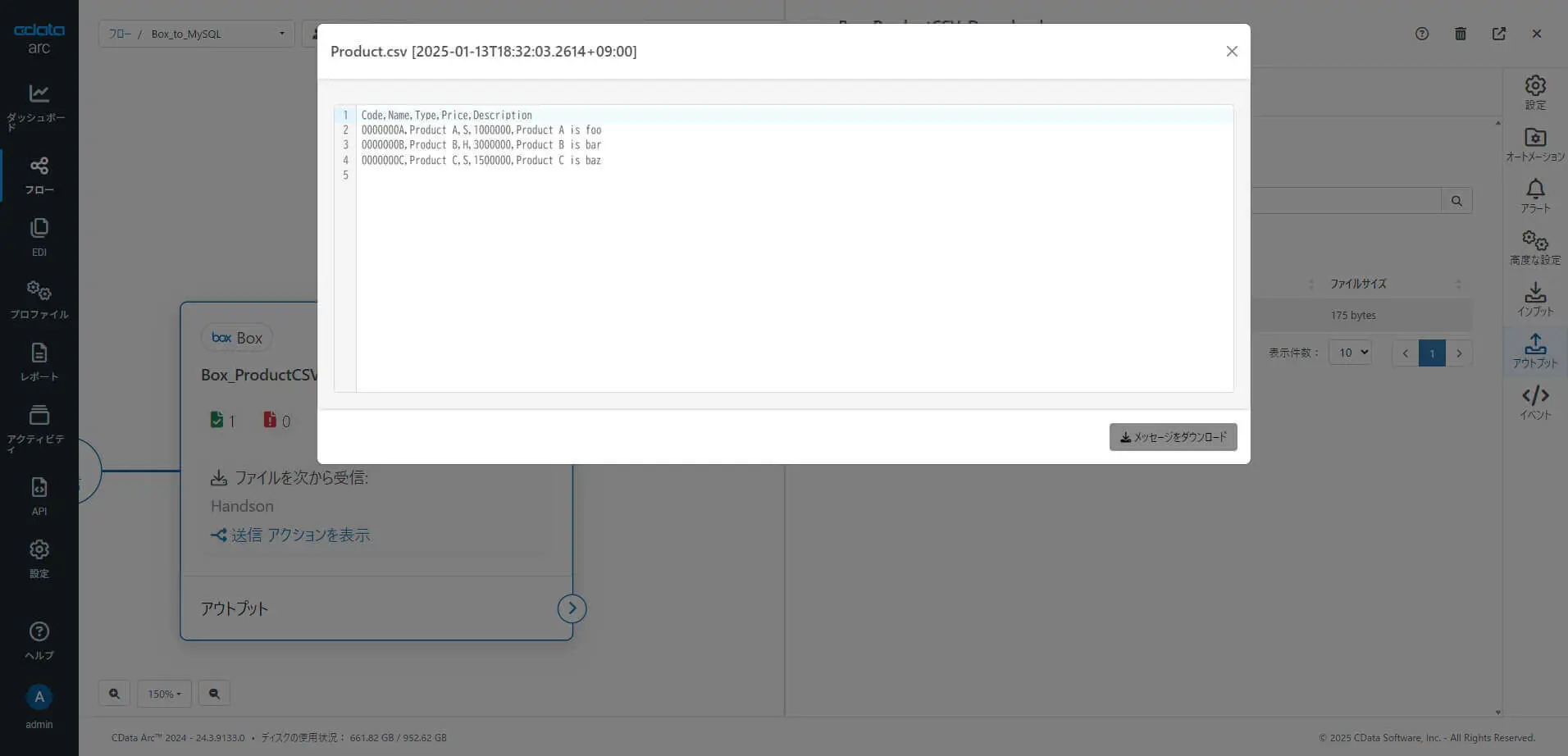
Task: Click the フロー breadcrumb link
Action: (120, 34)
